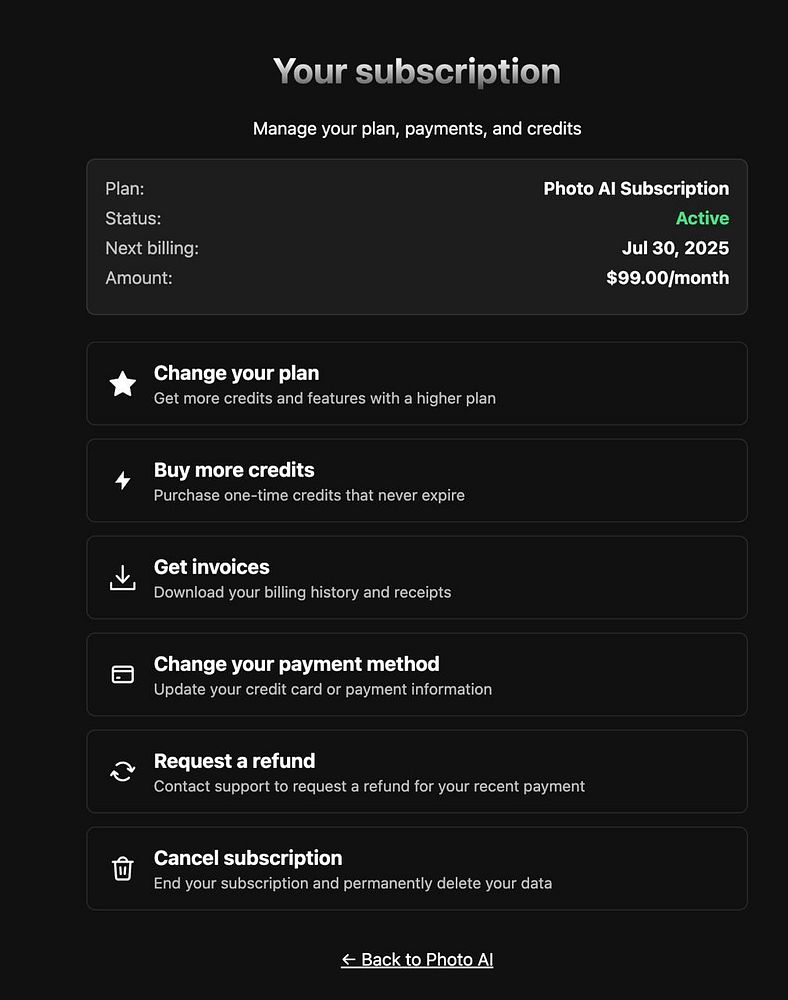This screenshot has height=1000, width=788.
Task: Click the Jul 30, 2025 billing date
Action: pos(675,248)
